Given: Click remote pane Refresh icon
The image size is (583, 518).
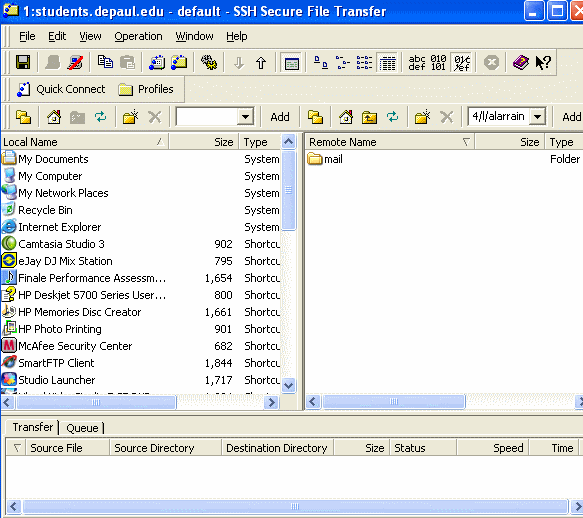Looking at the screenshot, I should (x=392, y=117).
